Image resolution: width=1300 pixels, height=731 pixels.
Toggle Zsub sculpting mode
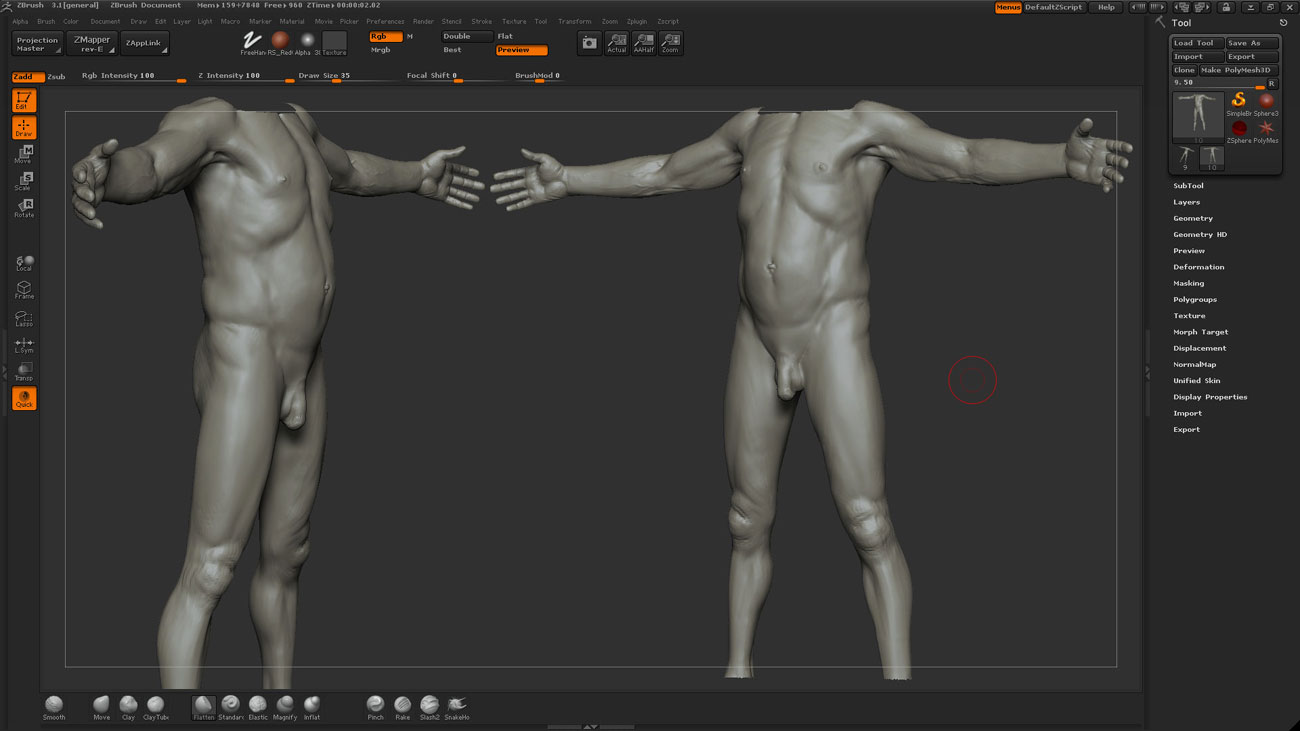tap(56, 76)
